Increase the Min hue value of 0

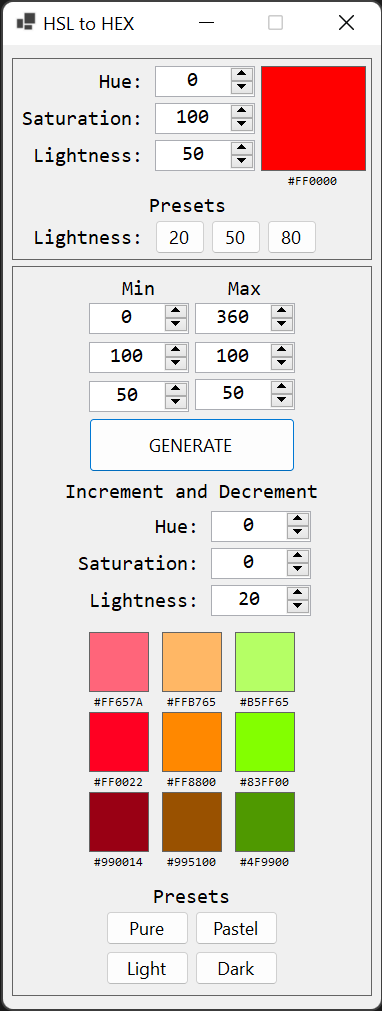(x=176, y=312)
